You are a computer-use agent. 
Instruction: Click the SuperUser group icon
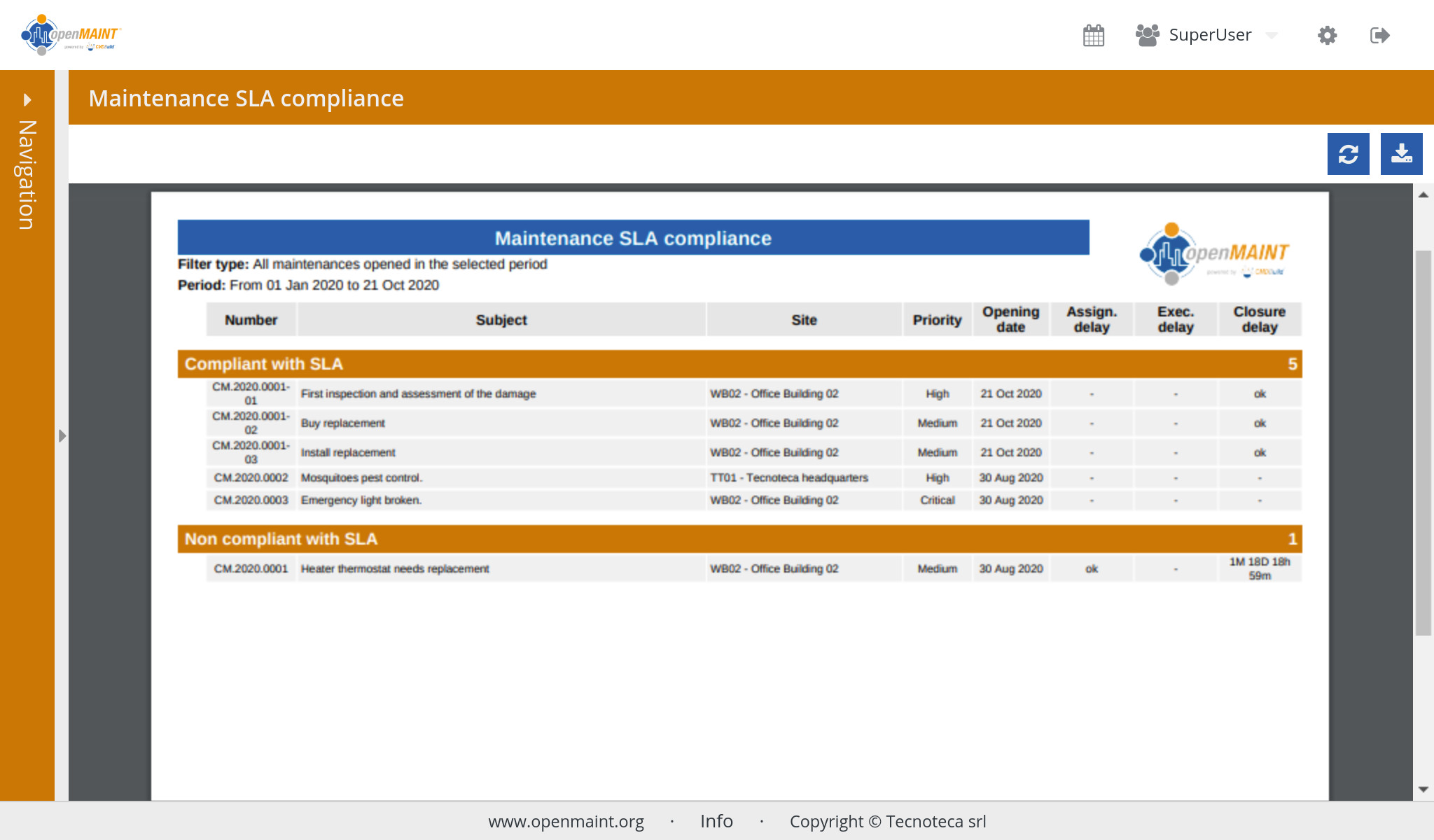tap(1147, 35)
